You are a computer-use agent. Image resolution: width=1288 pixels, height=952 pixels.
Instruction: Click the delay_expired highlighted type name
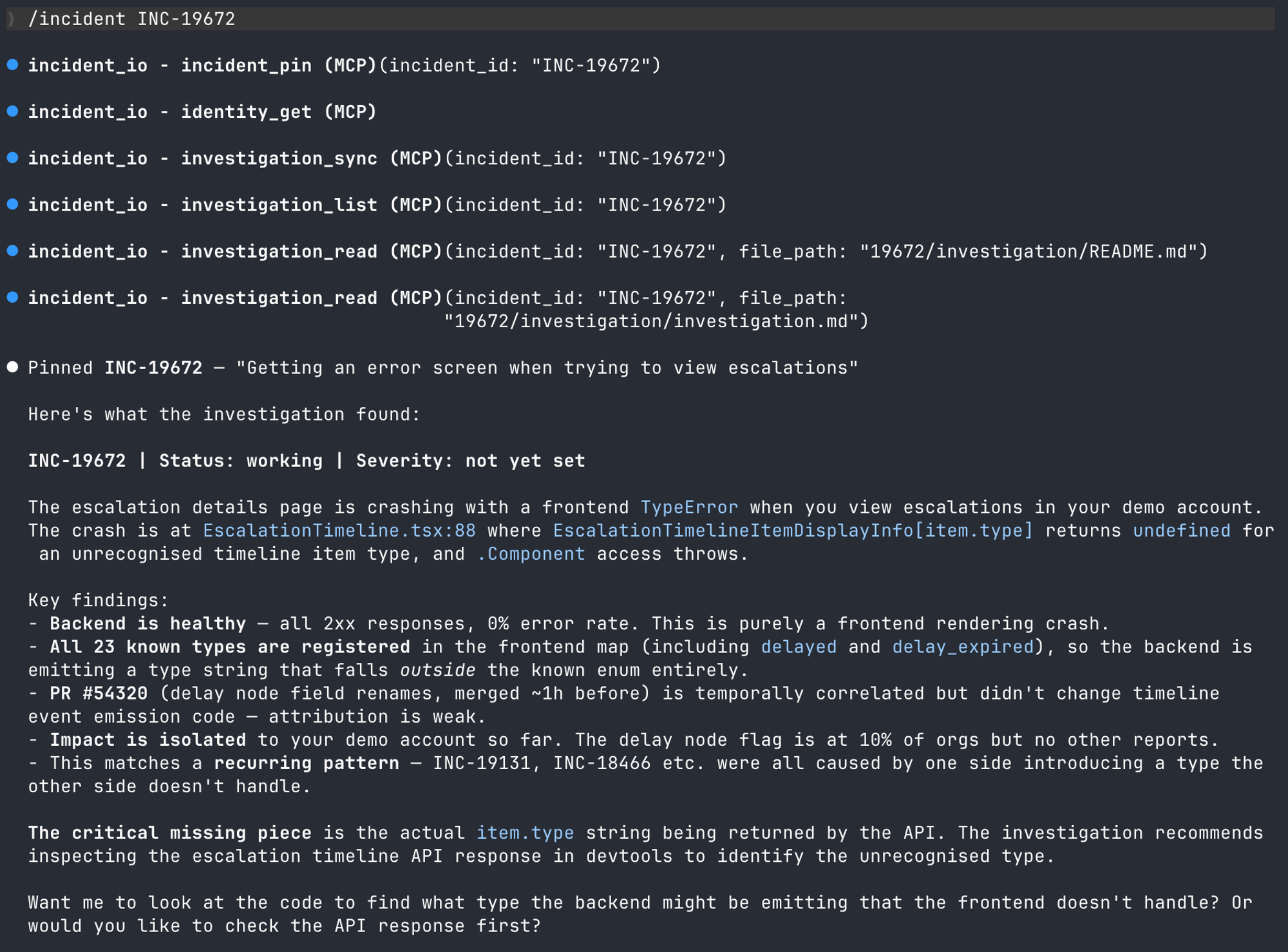(962, 647)
